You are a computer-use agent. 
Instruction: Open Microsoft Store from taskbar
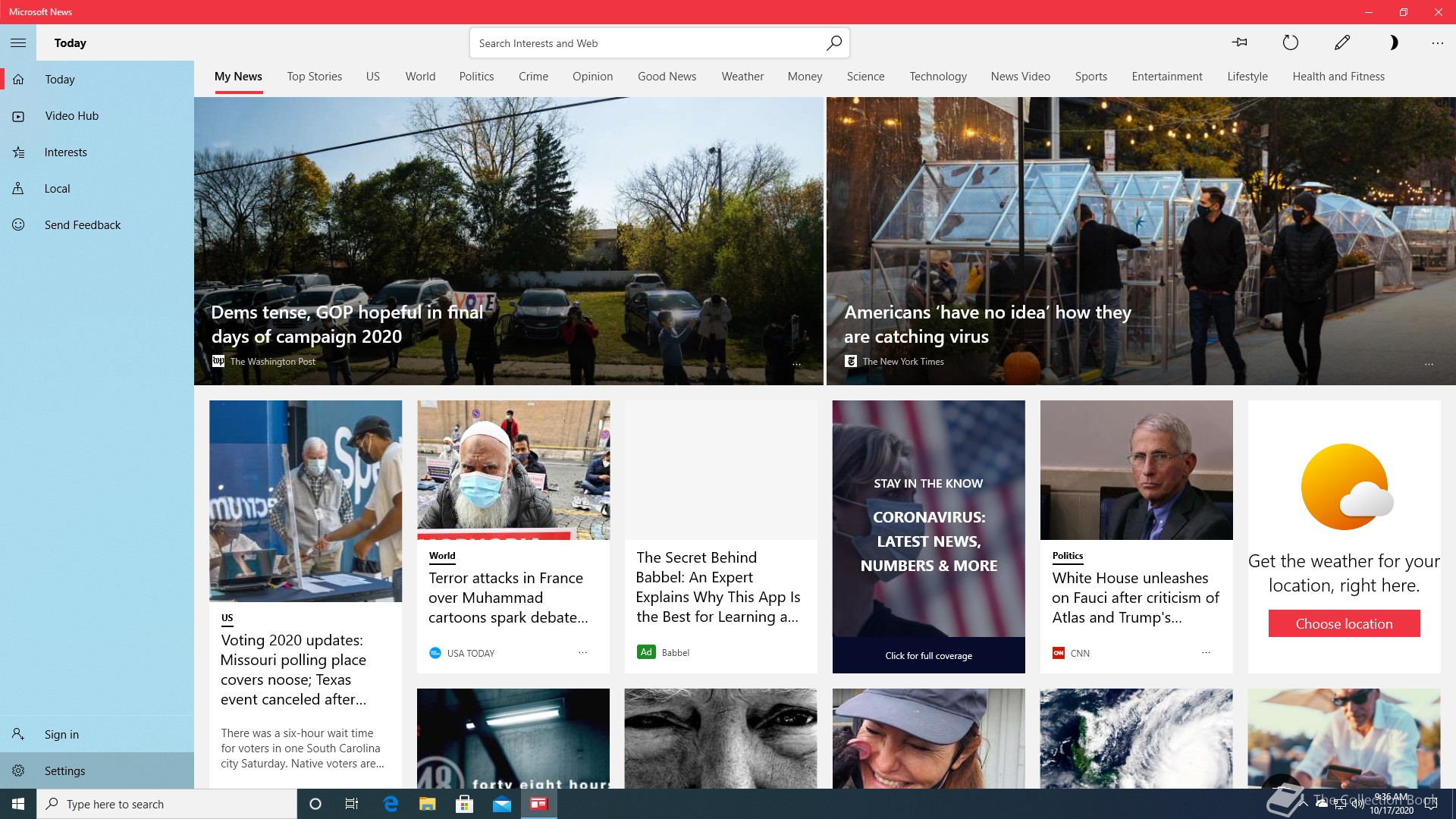coord(464,804)
